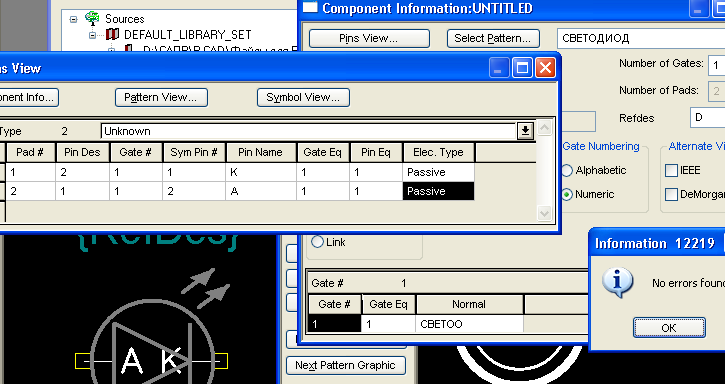
Task: Select the Passive cell in pin K row
Action: (x=438, y=173)
